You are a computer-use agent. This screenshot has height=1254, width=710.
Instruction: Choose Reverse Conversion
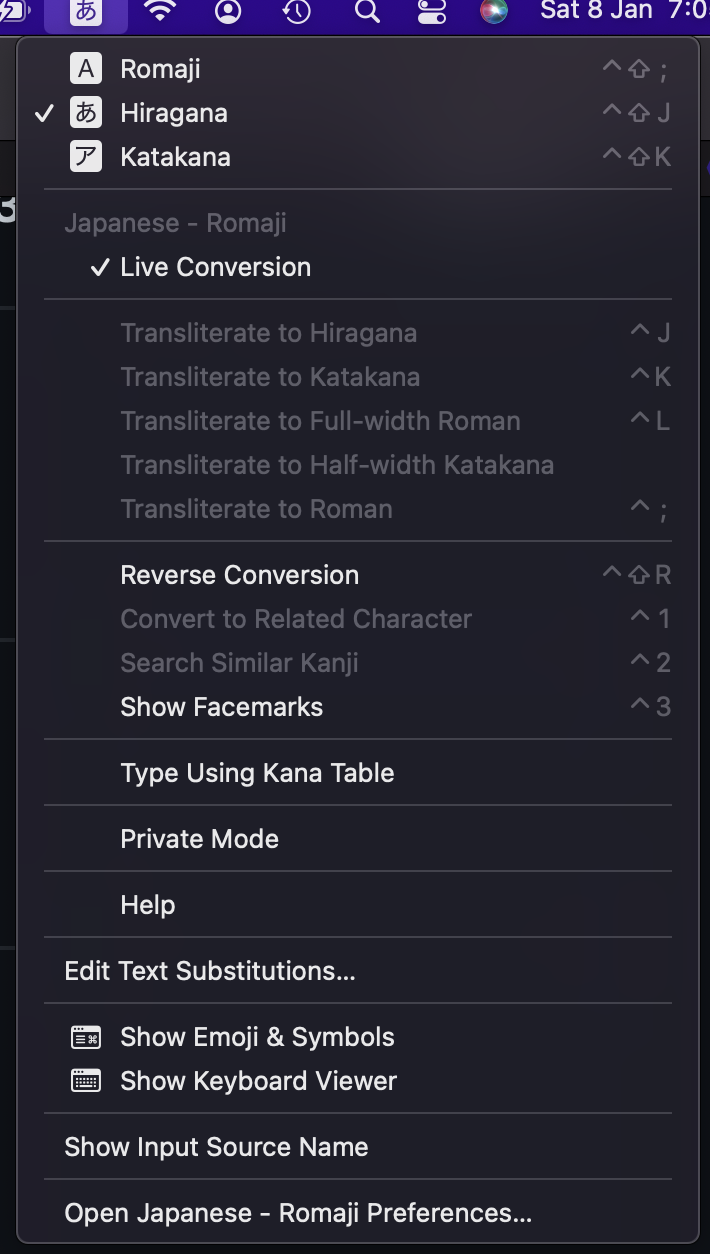point(358,575)
